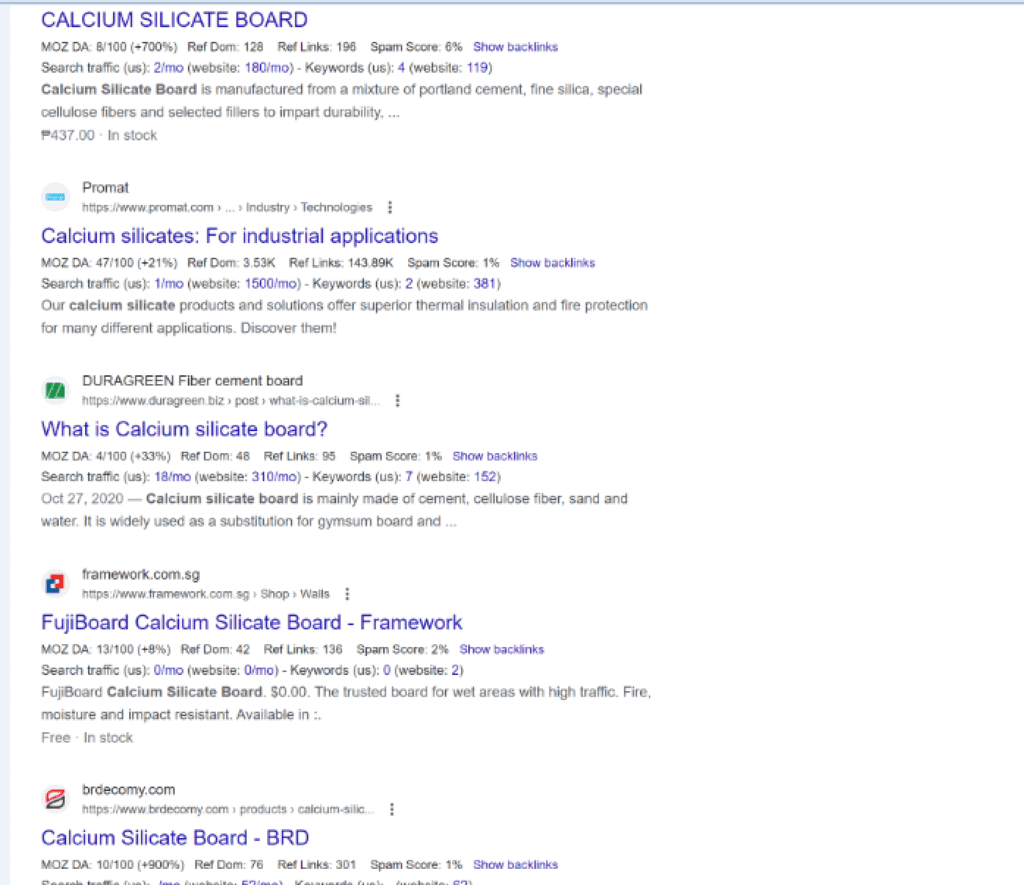The width and height of the screenshot is (1024, 885).
Task: Show backlinks for CALCIUM SILICATE BOARD result
Action: 515,47
